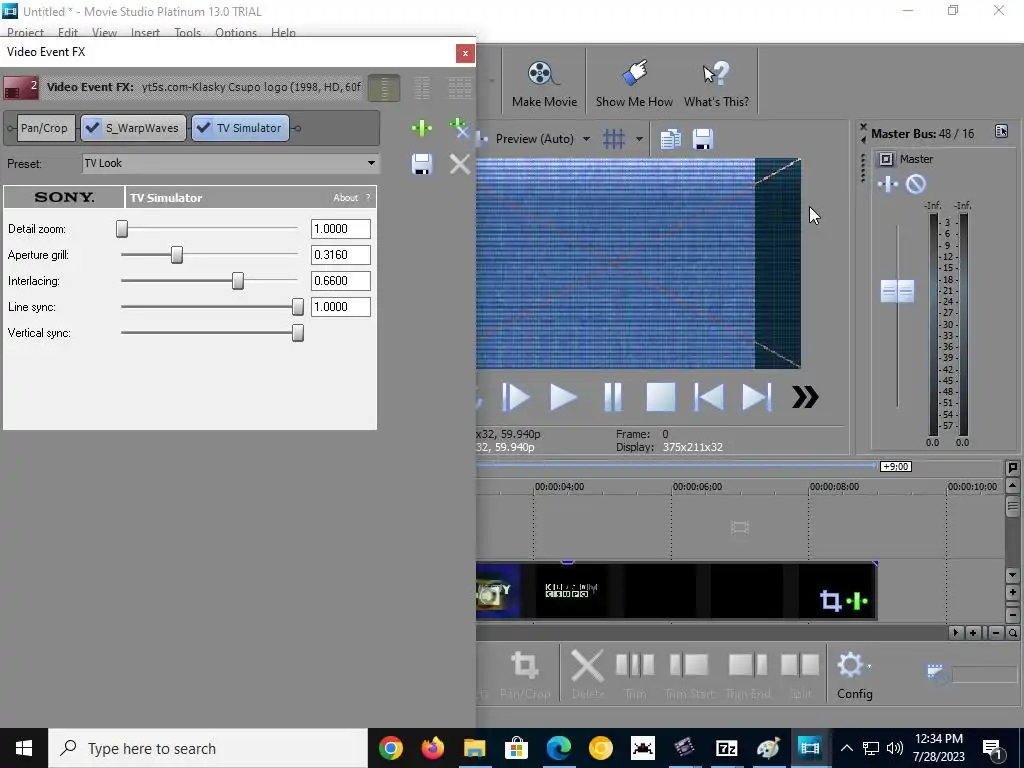Click the Vertical sync slider handle

[x=298, y=333]
